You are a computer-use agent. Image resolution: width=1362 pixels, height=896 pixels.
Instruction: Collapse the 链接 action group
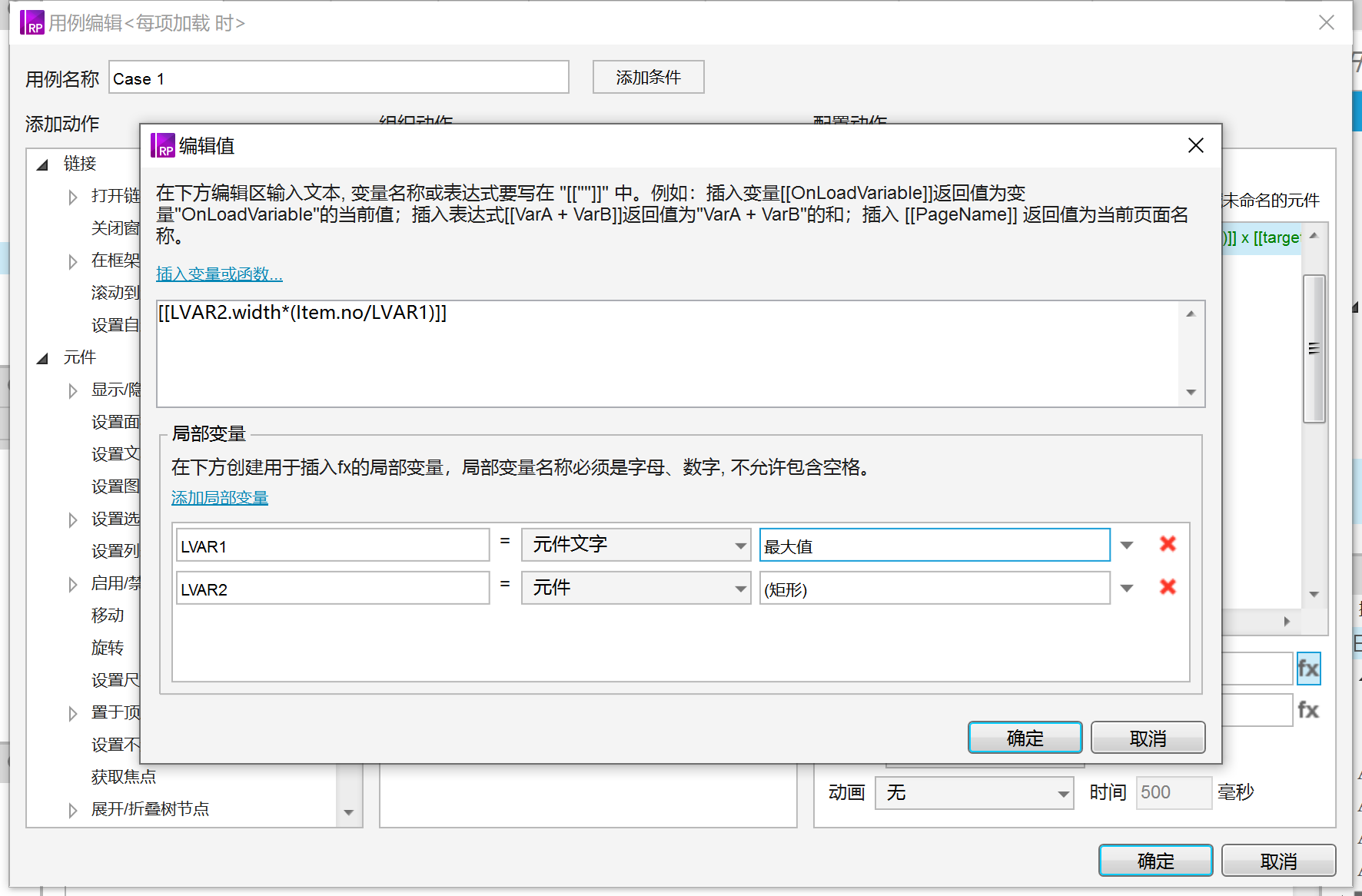pos(43,164)
